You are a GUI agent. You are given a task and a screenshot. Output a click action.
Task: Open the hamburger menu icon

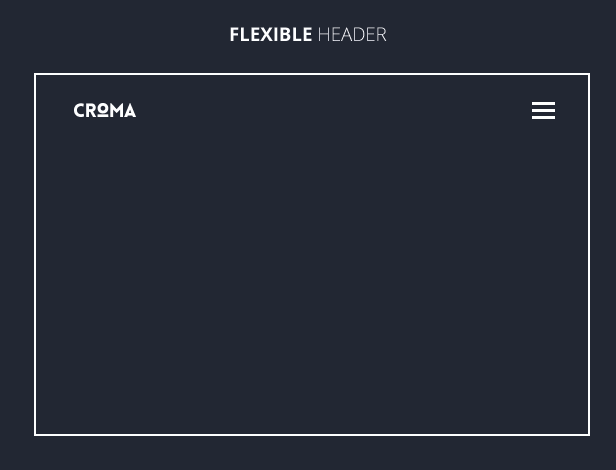[x=543, y=110]
